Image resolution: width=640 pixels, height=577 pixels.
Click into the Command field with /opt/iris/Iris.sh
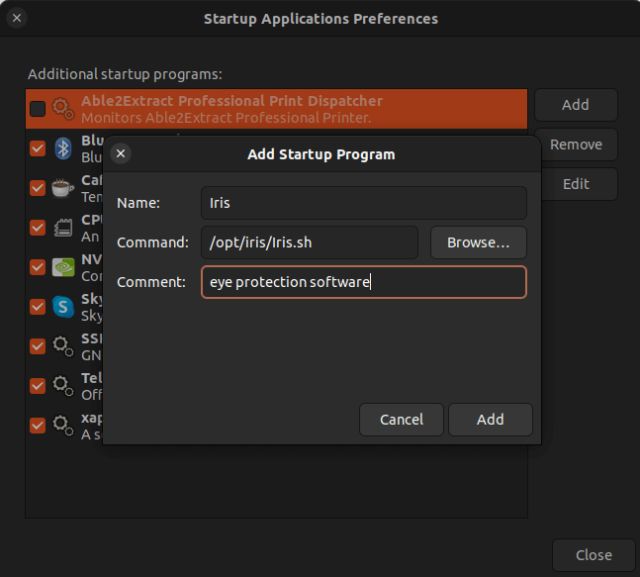(310, 242)
